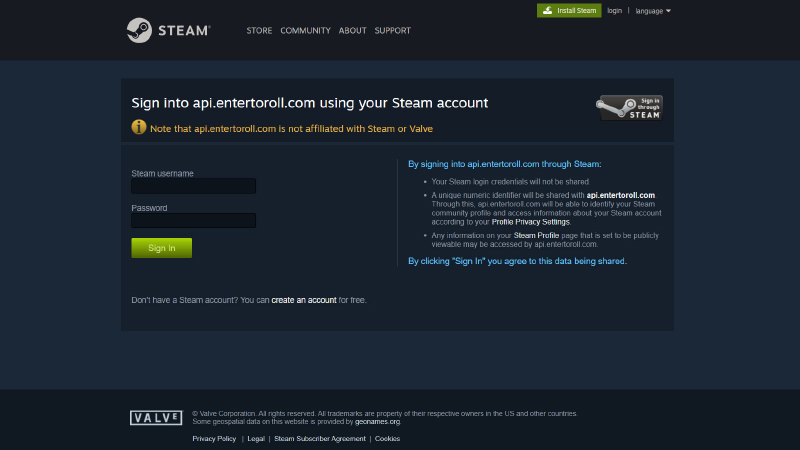Follow the create an account link
This screenshot has height=450, width=800.
click(303, 300)
